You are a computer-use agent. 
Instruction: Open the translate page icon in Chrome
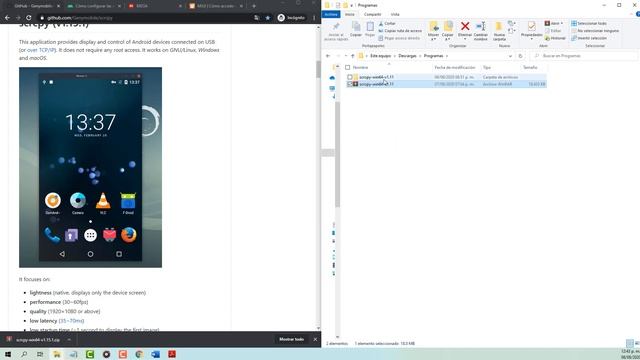257,18
